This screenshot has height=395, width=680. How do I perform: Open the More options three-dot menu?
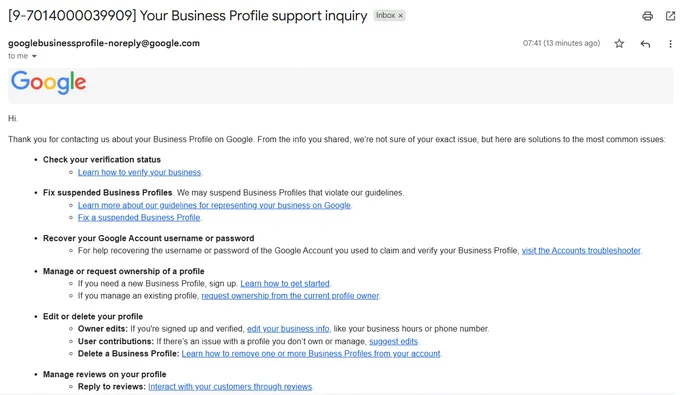pos(670,44)
